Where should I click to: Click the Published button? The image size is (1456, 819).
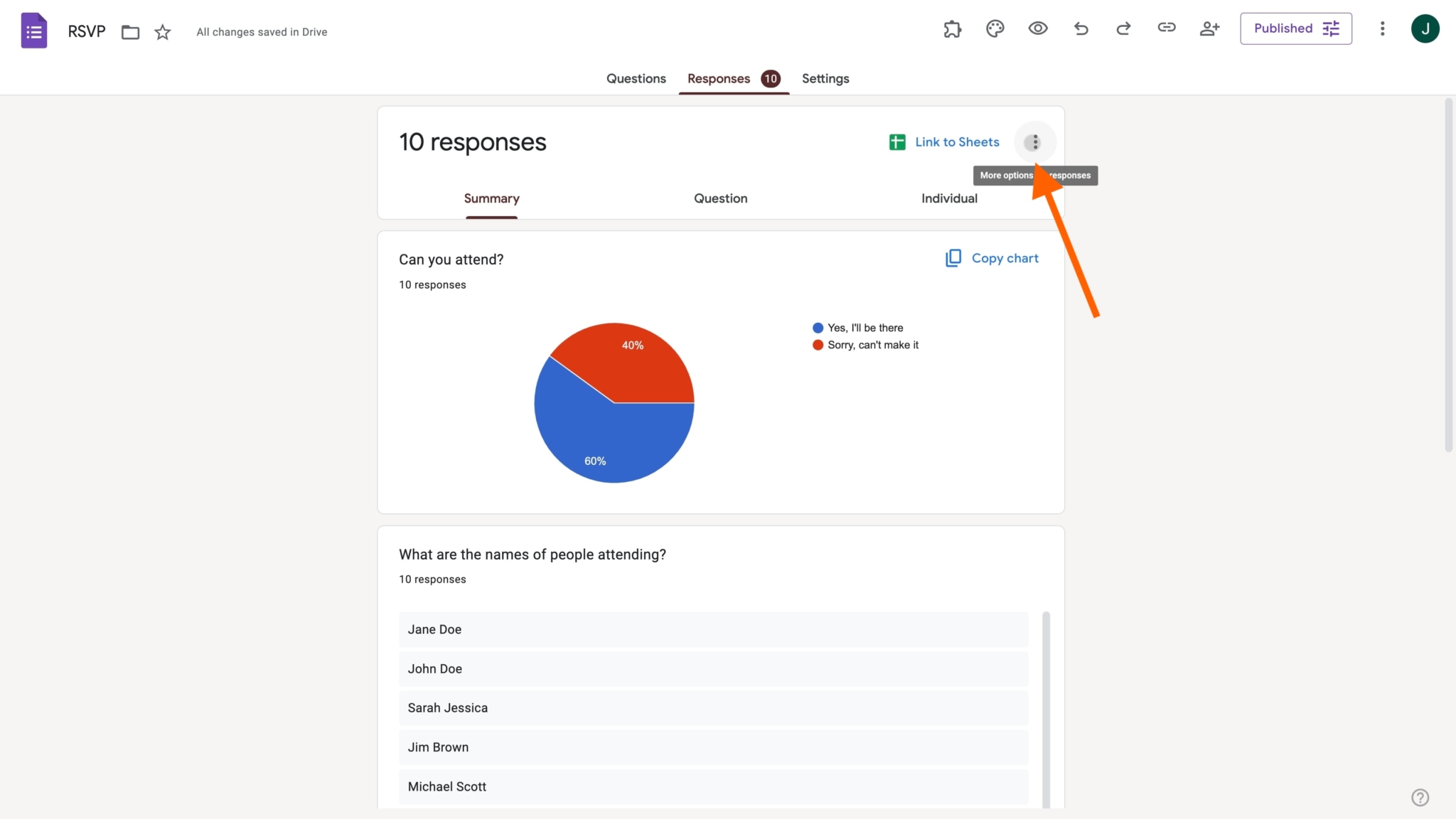(x=1295, y=28)
